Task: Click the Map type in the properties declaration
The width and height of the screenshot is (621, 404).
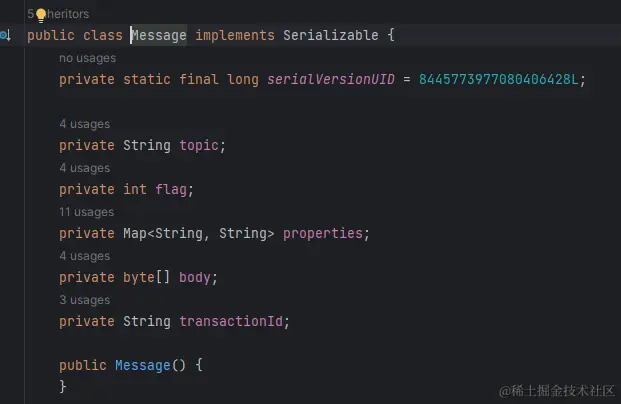Action: (135, 233)
